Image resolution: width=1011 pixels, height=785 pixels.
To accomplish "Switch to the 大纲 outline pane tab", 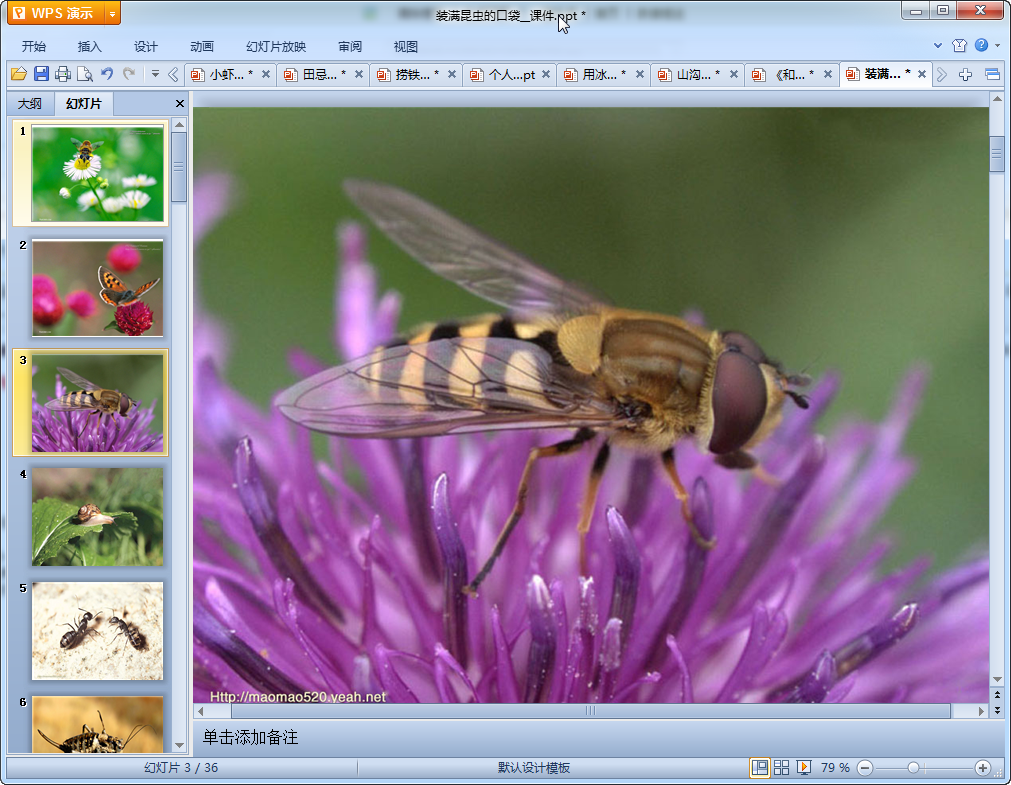I will [x=30, y=104].
